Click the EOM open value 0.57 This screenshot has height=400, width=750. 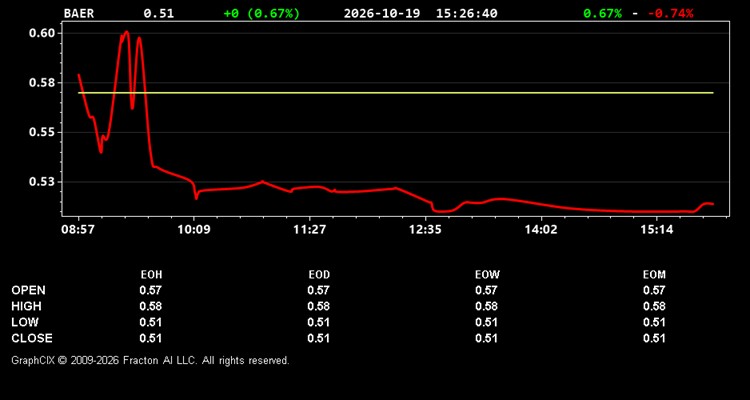pyautogui.click(x=654, y=290)
